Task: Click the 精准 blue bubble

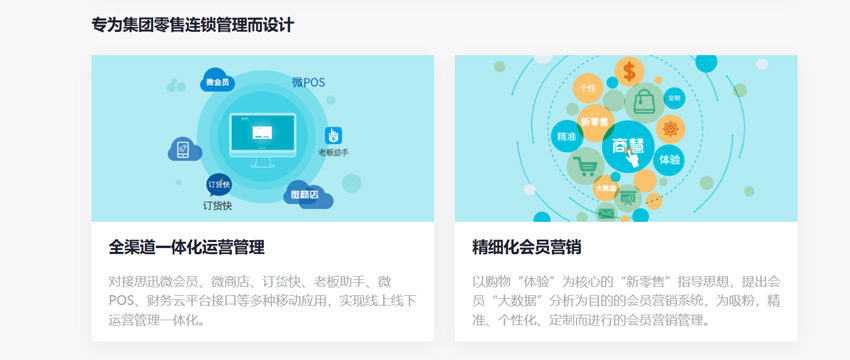Action: [566, 137]
